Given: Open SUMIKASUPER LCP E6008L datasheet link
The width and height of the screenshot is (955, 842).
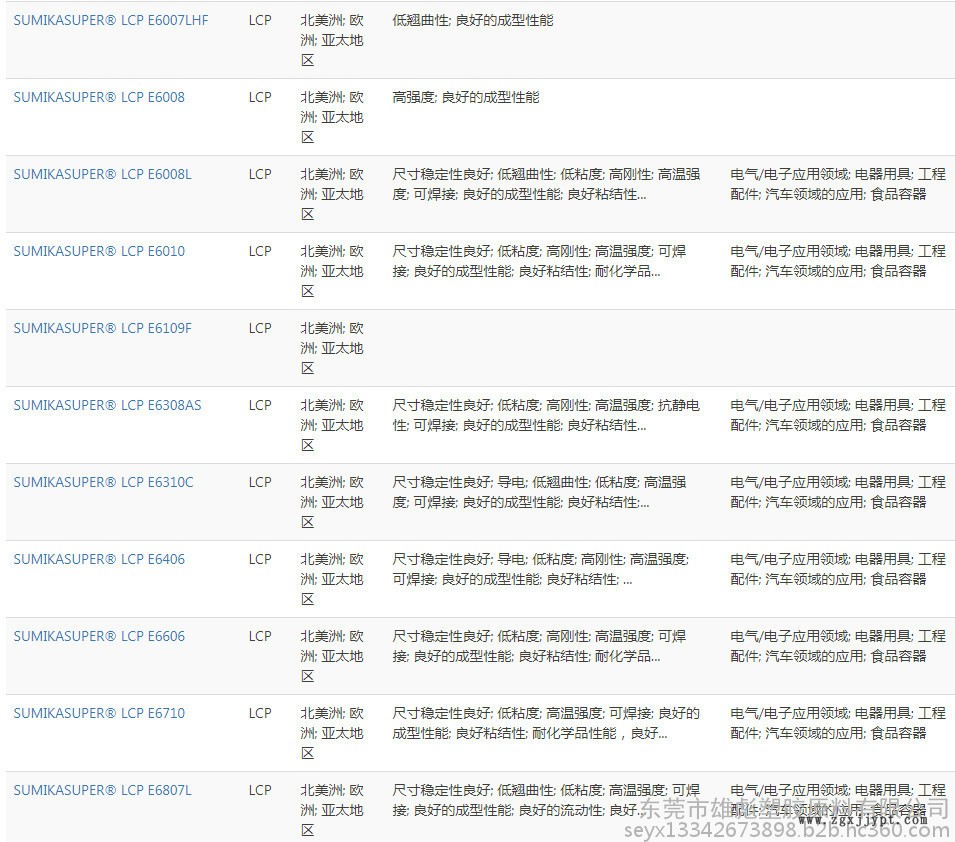Looking at the screenshot, I should point(103,174).
